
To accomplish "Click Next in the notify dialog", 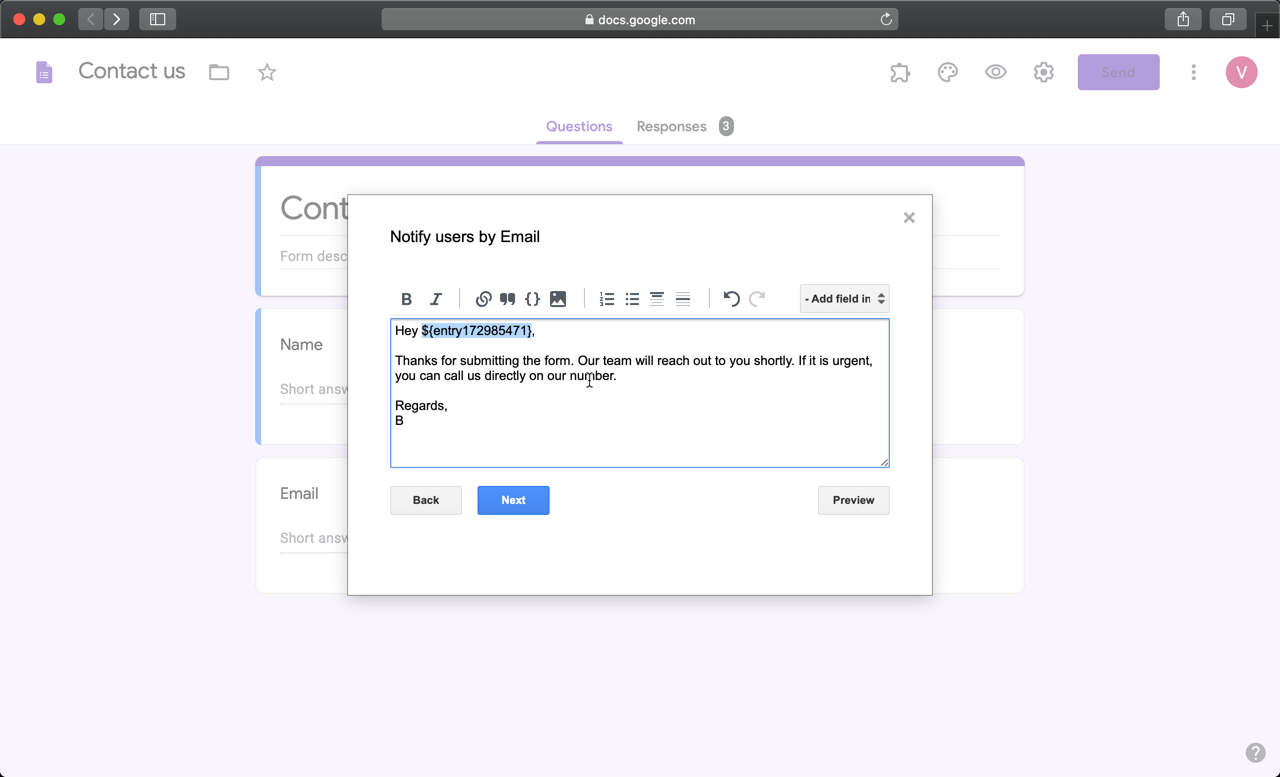I will coord(513,500).
